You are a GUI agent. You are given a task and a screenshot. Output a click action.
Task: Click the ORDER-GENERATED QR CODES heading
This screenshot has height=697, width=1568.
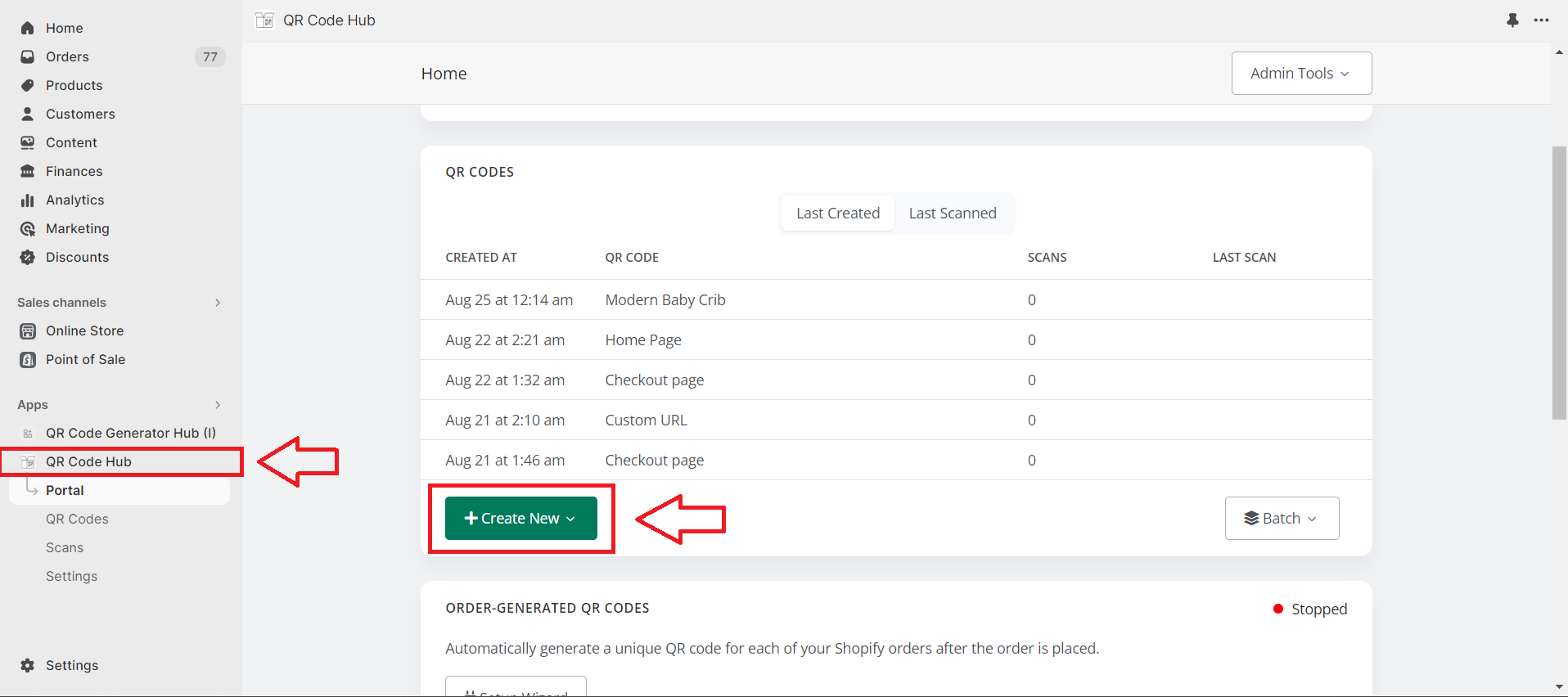pyautogui.click(x=547, y=608)
